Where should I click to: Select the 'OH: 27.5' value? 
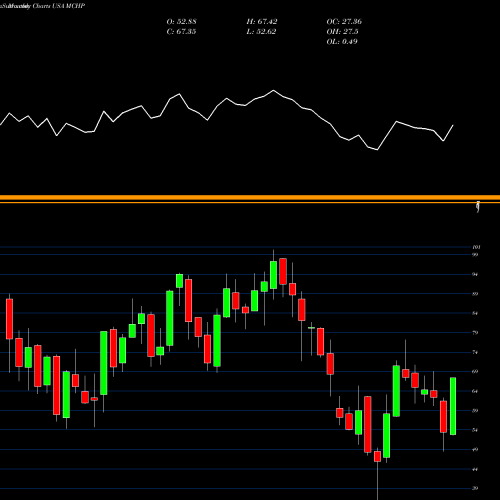(342, 31)
